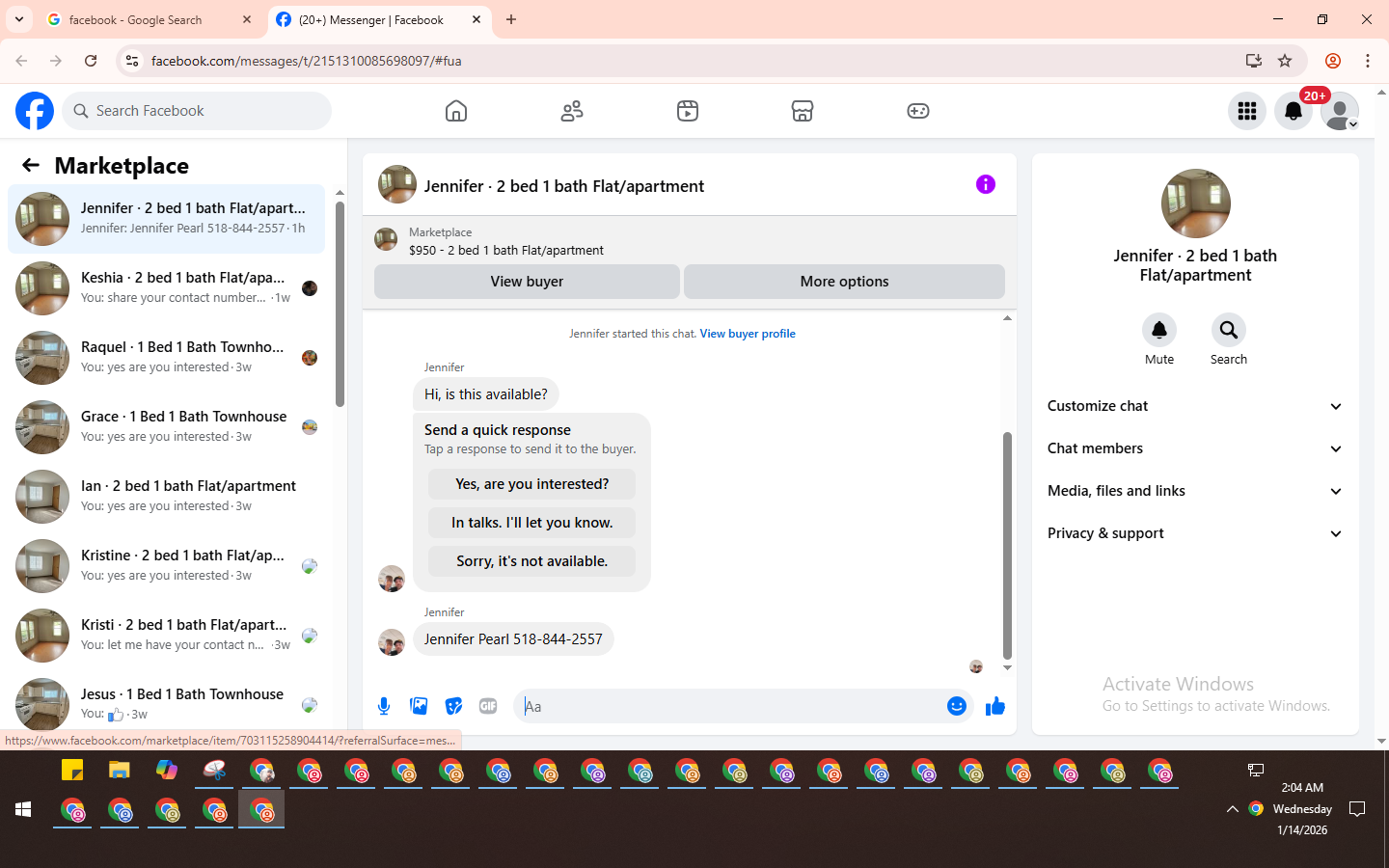Click the Search Facebook box
The height and width of the screenshot is (868, 1389).
[197, 111]
